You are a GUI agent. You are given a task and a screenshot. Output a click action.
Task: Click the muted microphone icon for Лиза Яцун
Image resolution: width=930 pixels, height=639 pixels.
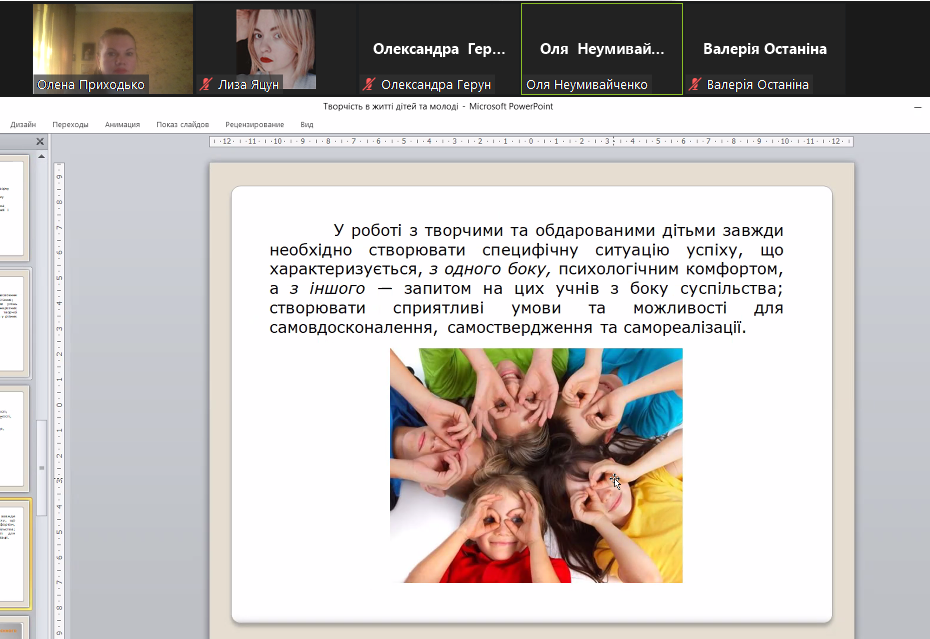[x=207, y=85]
